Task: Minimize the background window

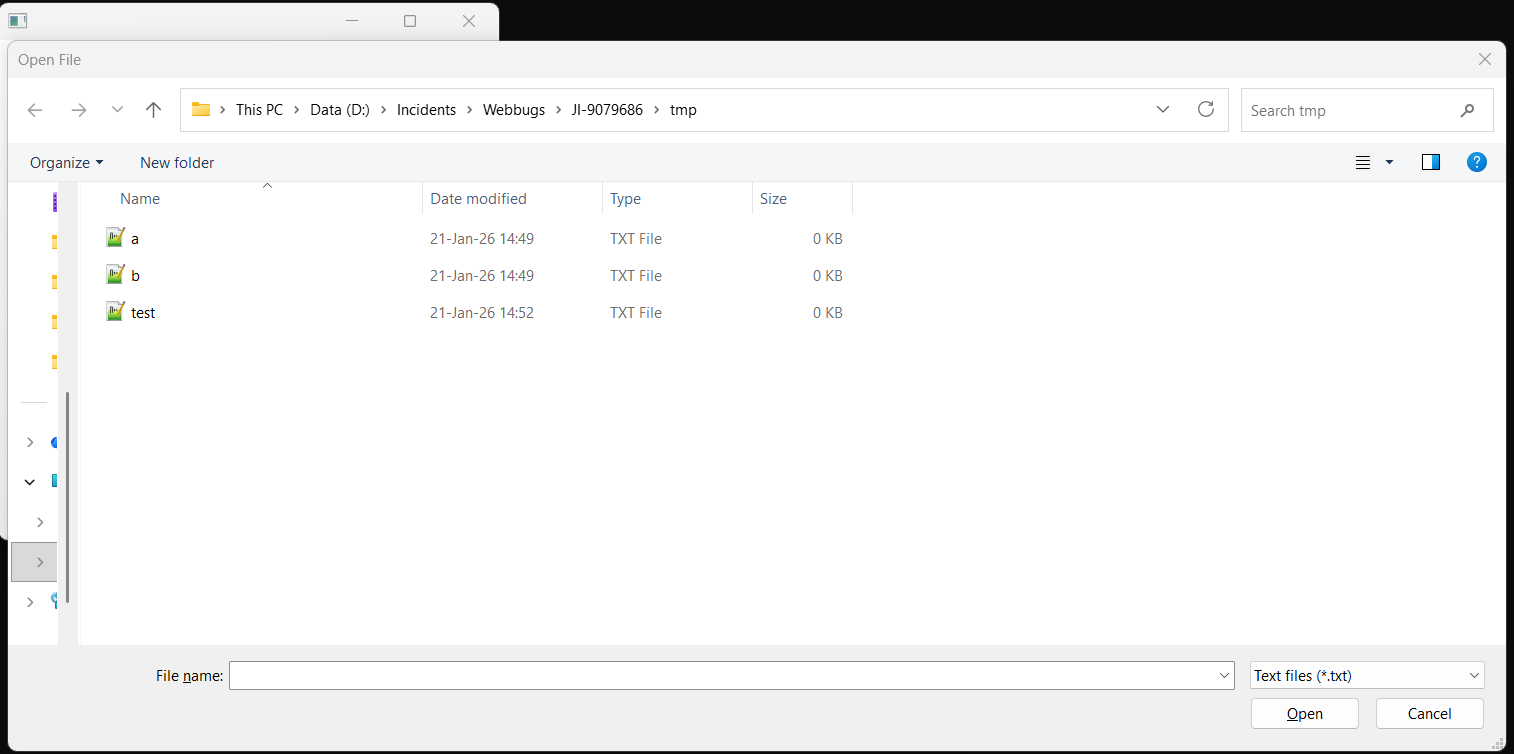Action: (351, 21)
